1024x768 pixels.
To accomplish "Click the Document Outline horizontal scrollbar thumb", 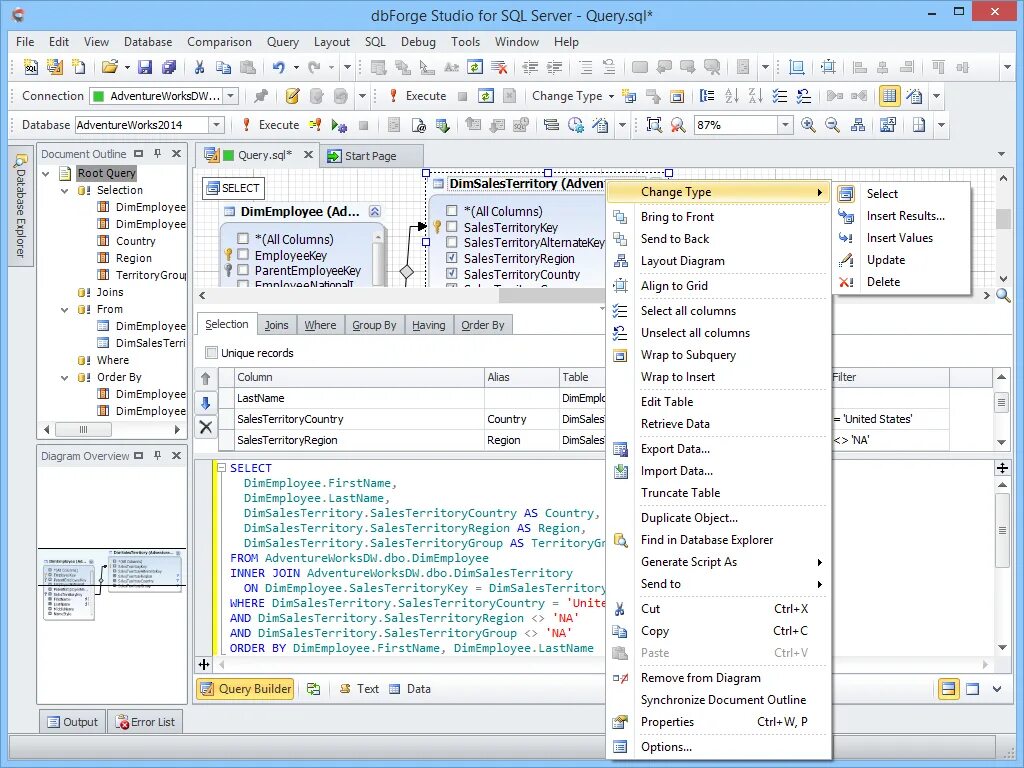I will pyautogui.click(x=83, y=429).
